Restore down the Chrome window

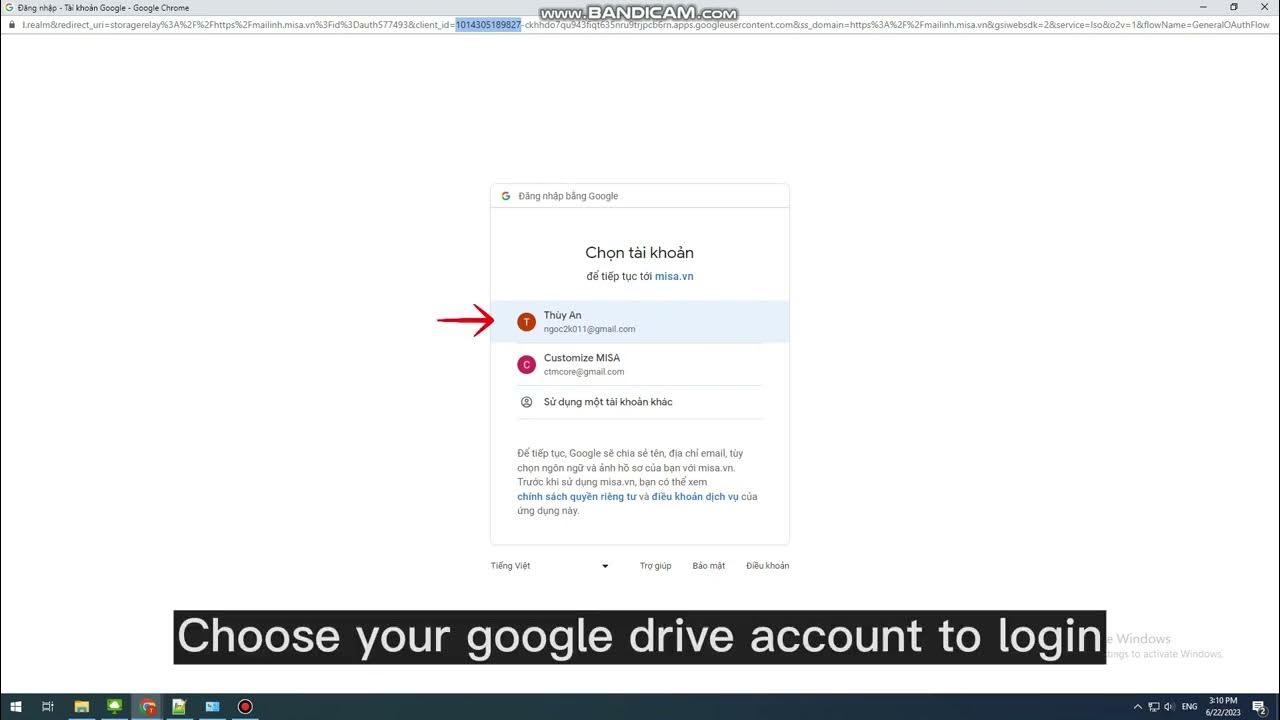(x=1233, y=7)
